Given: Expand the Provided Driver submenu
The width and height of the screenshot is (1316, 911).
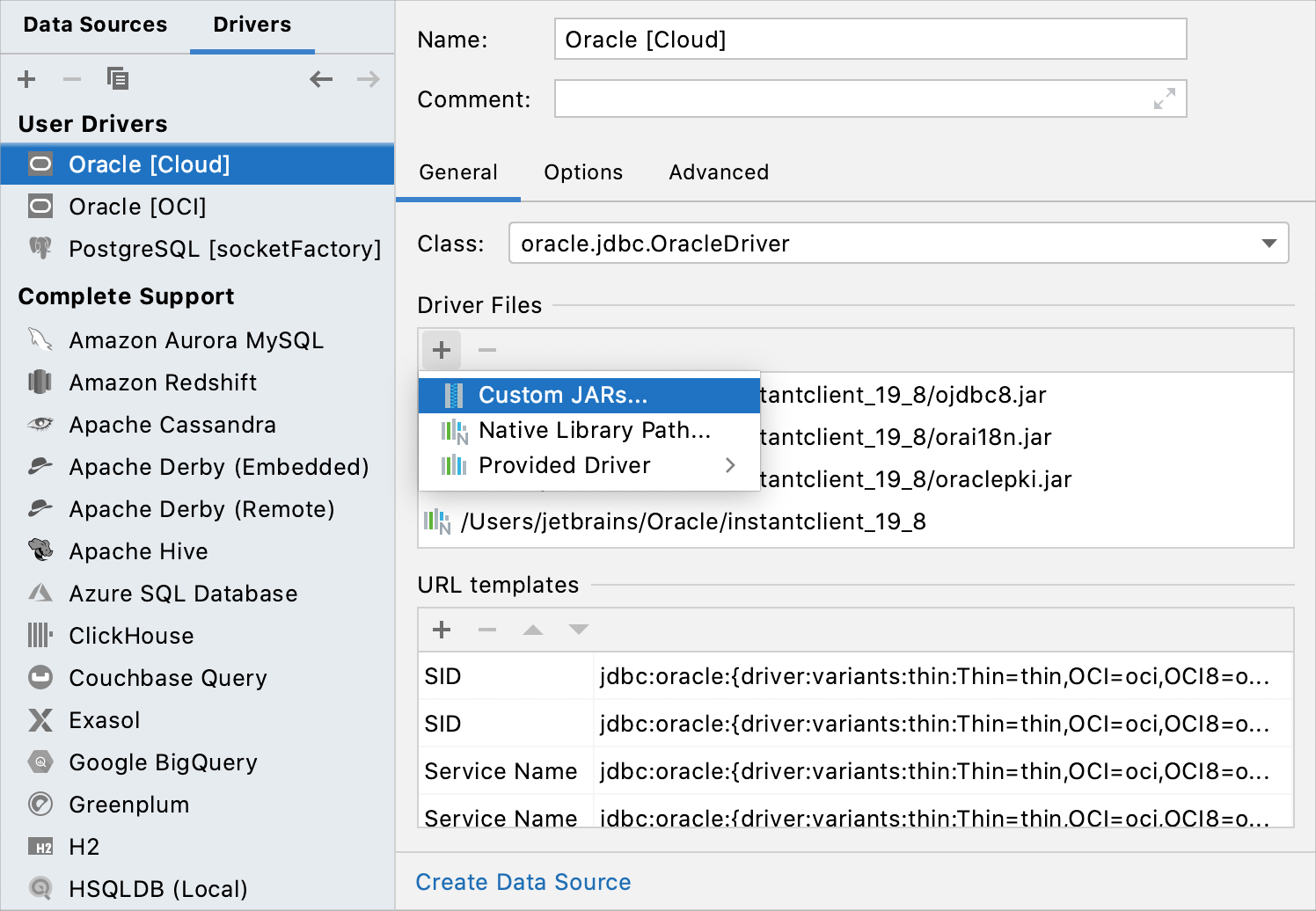Looking at the screenshot, I should pos(564,465).
